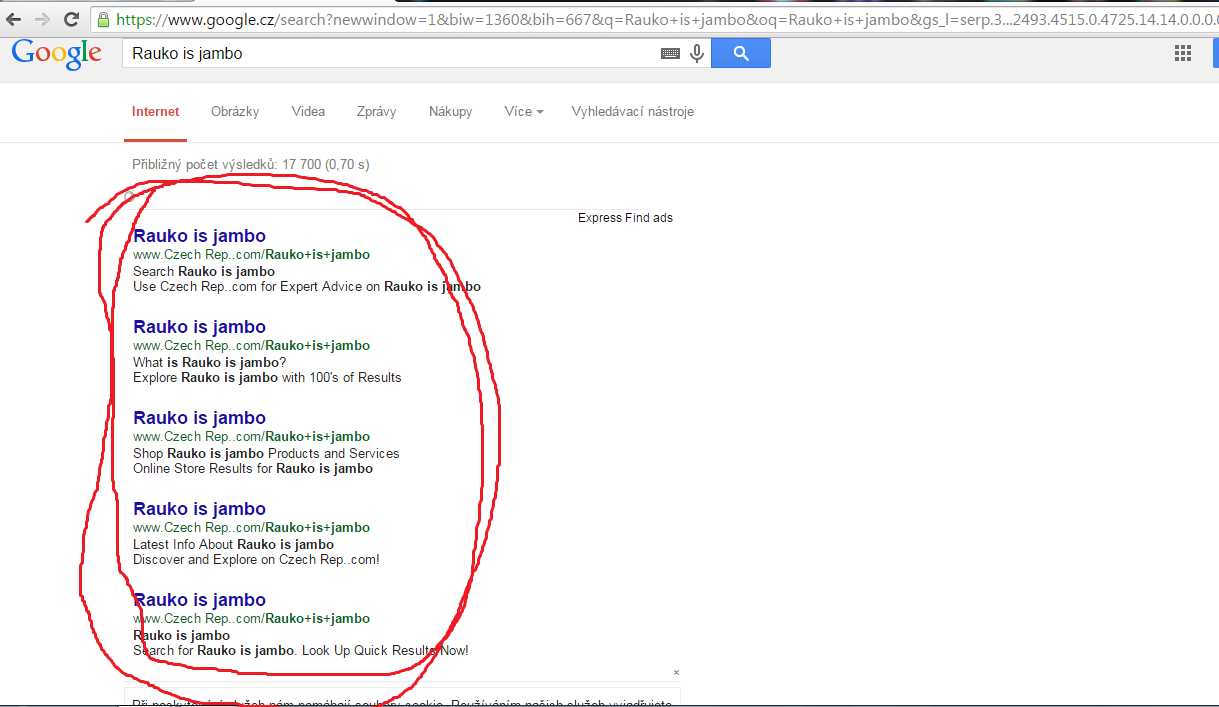Start voice search with the microphone icon

click(x=697, y=54)
